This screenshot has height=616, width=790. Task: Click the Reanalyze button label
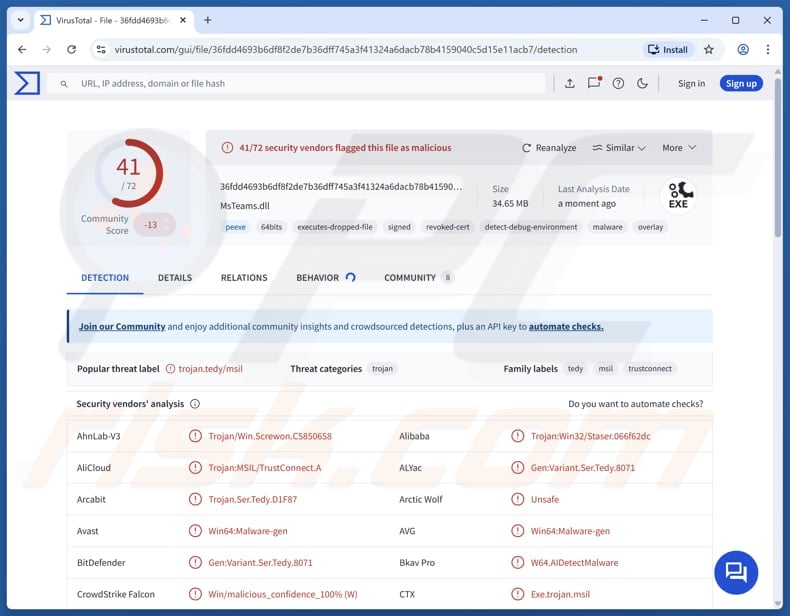click(x=556, y=148)
